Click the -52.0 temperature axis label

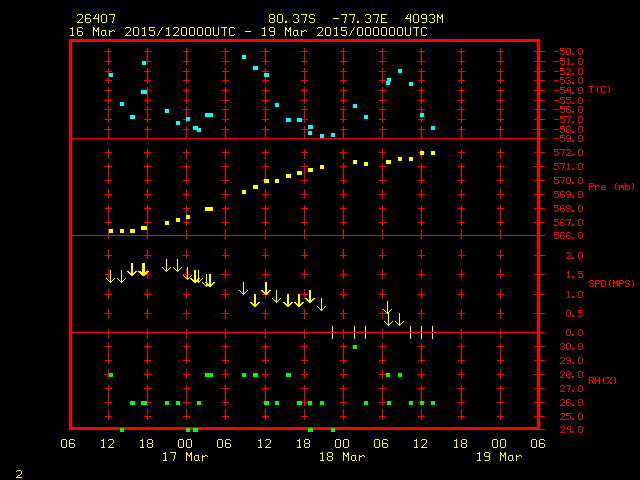pyautogui.click(x=569, y=72)
